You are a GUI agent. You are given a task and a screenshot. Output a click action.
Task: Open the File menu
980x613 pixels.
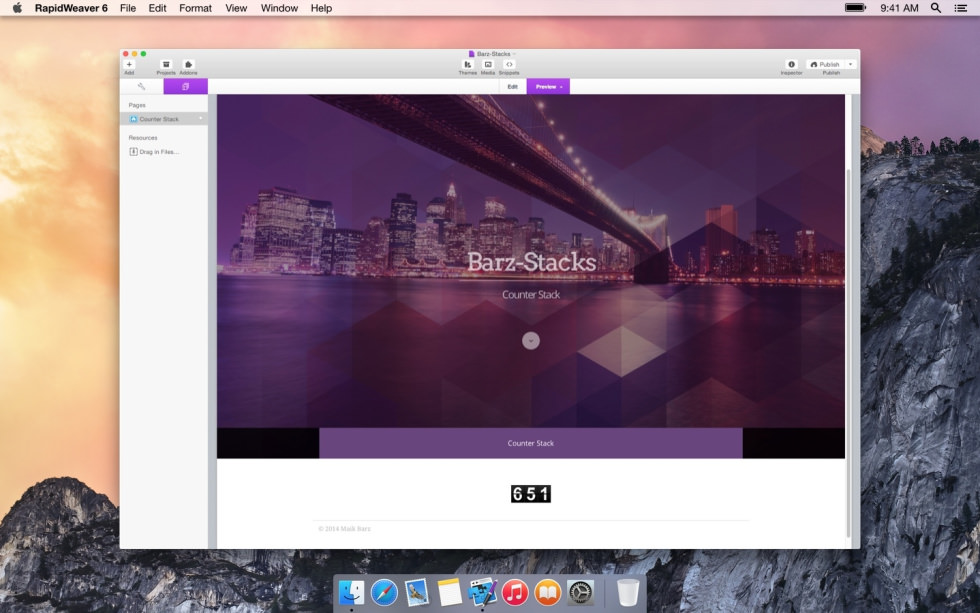point(128,8)
